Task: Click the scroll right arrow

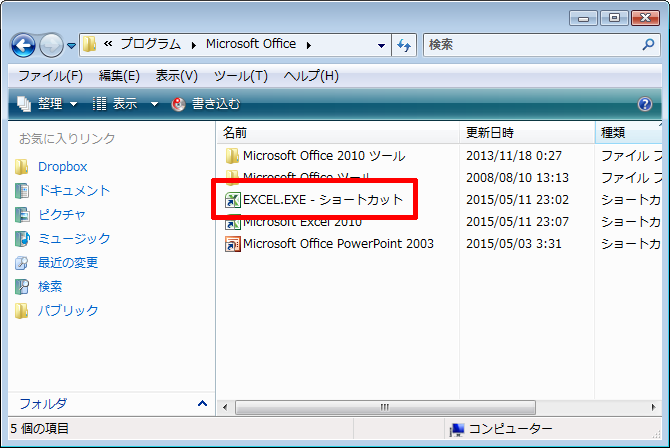Action: click(x=653, y=407)
